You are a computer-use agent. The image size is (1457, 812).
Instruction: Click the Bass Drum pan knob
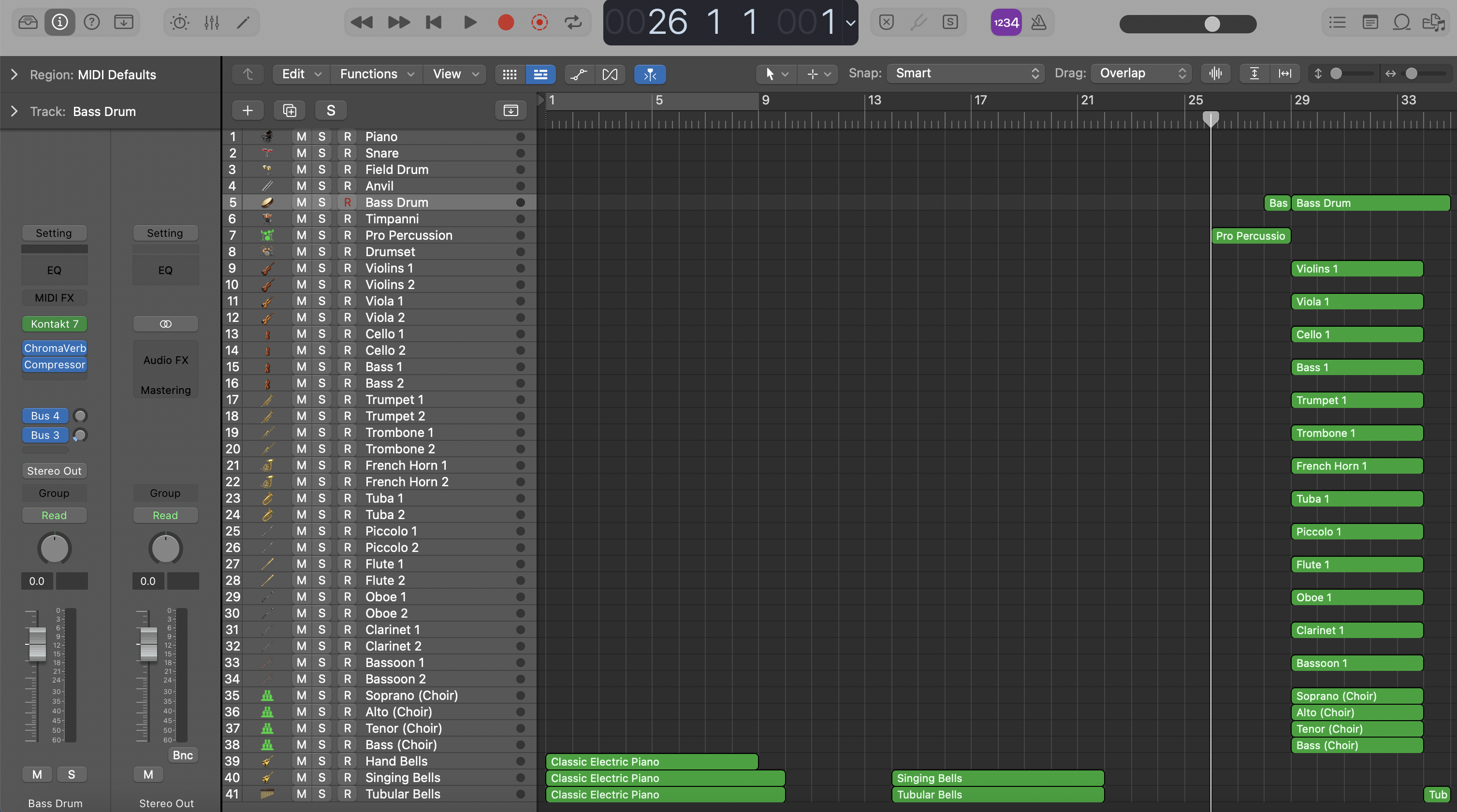point(54,548)
